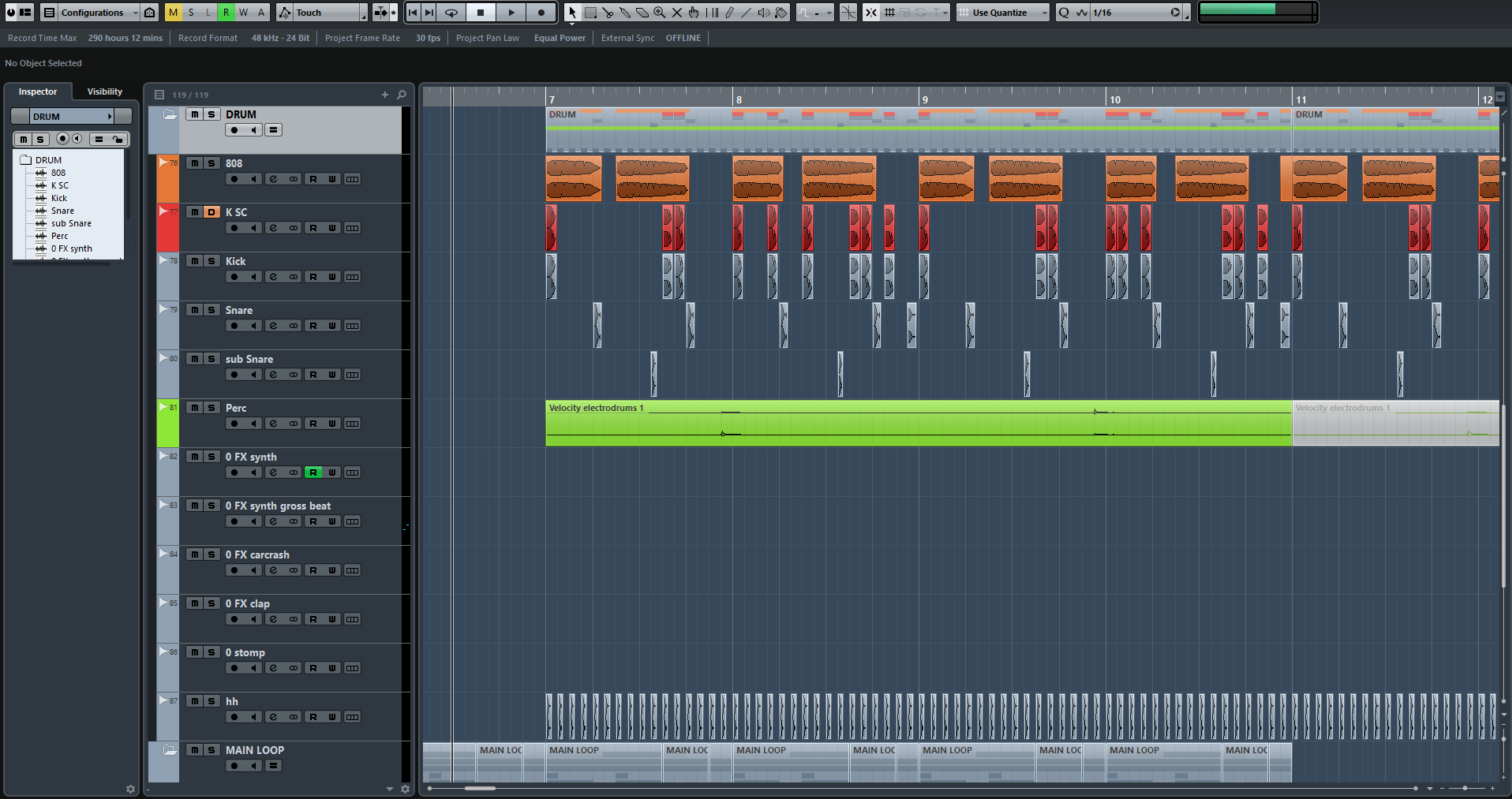Select sub Snare in Inspector tree
Image resolution: width=1512 pixels, height=799 pixels.
[71, 223]
